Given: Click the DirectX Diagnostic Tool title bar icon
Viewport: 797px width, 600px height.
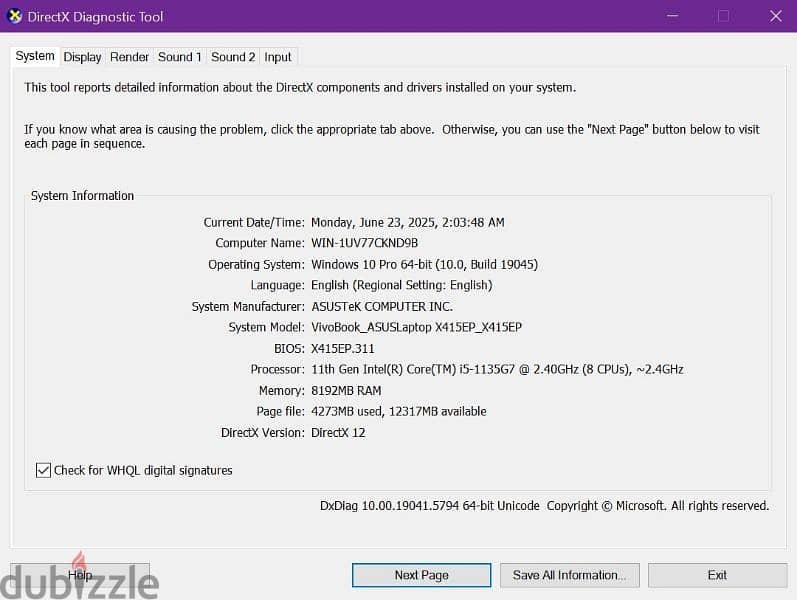Looking at the screenshot, I should (15, 16).
